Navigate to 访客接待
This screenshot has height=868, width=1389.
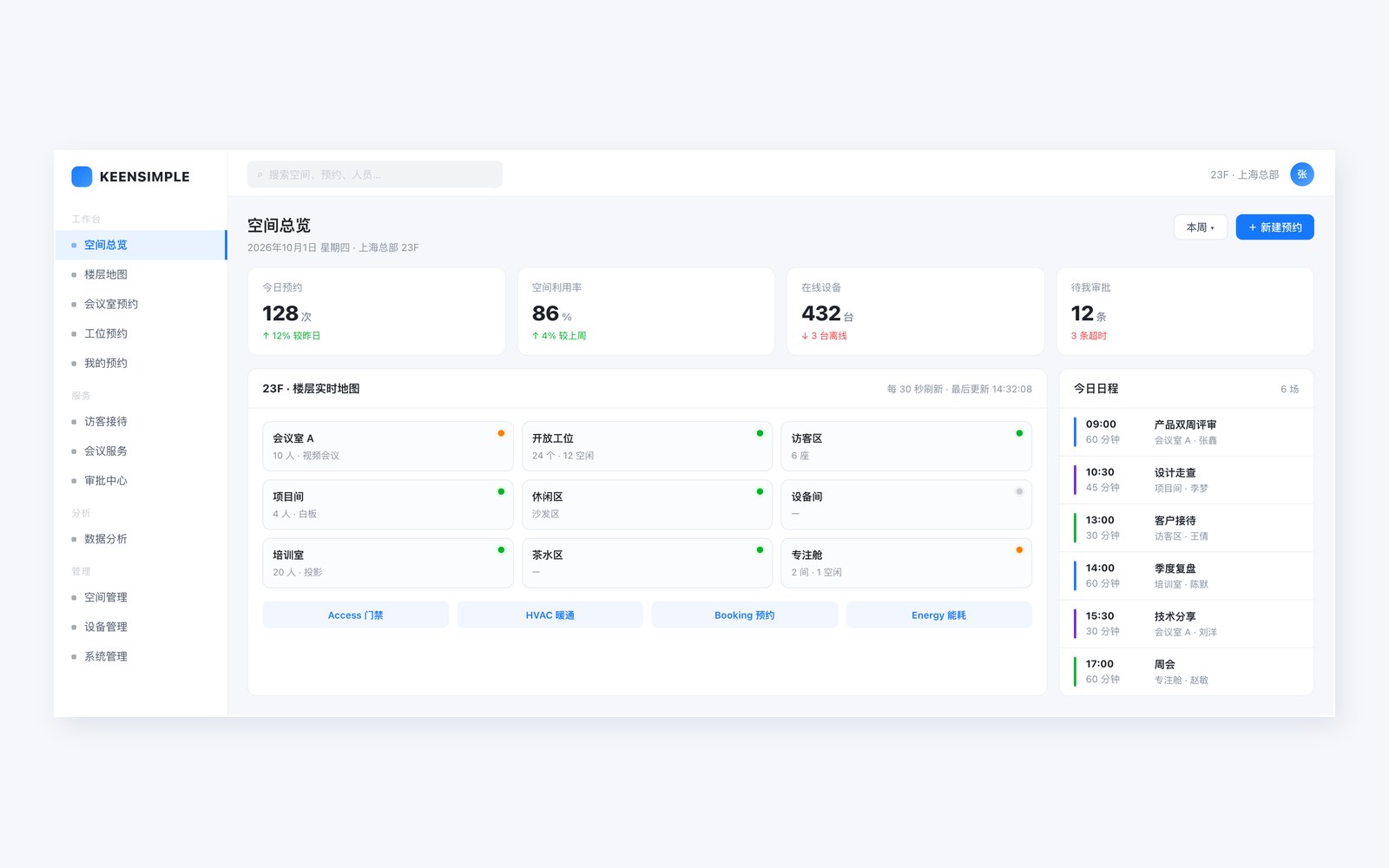click(x=141, y=422)
